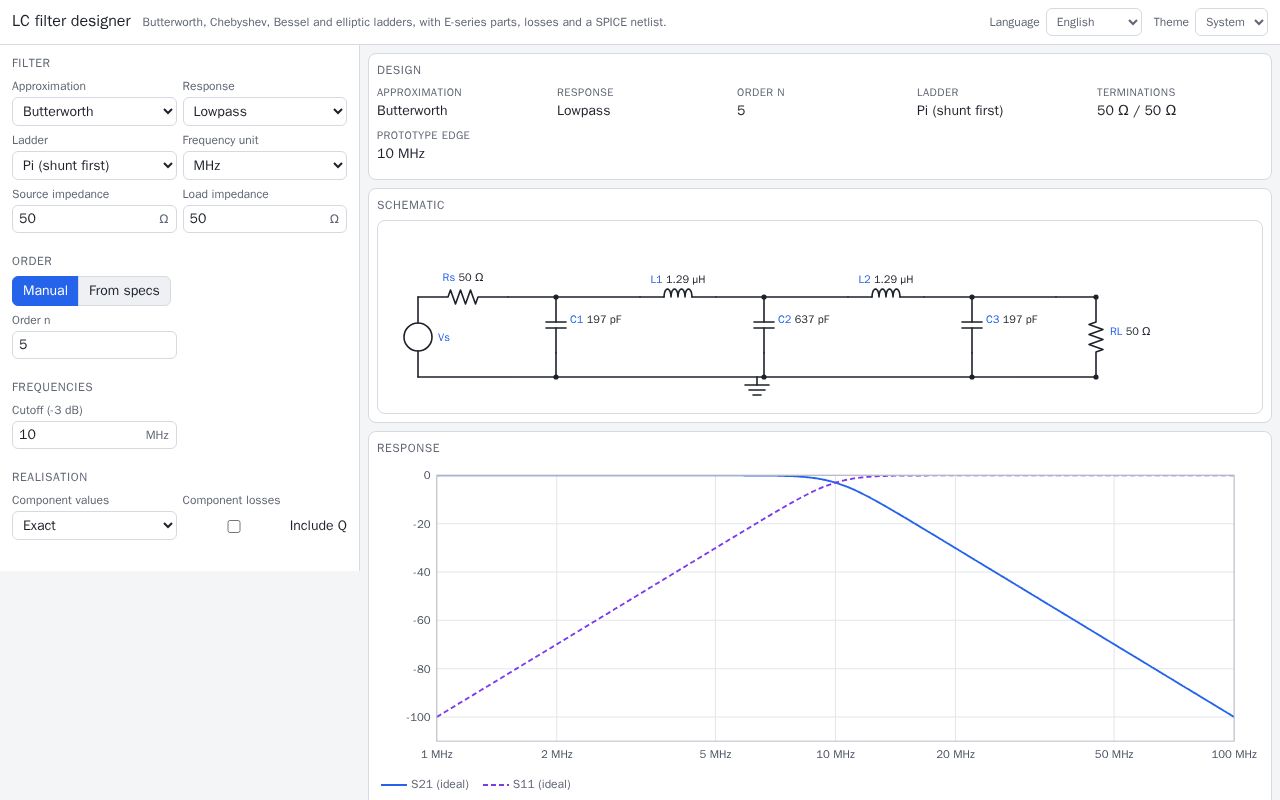The image size is (1280, 800).
Task: Click the S11 (ideal) legend entry
Action: click(x=527, y=784)
